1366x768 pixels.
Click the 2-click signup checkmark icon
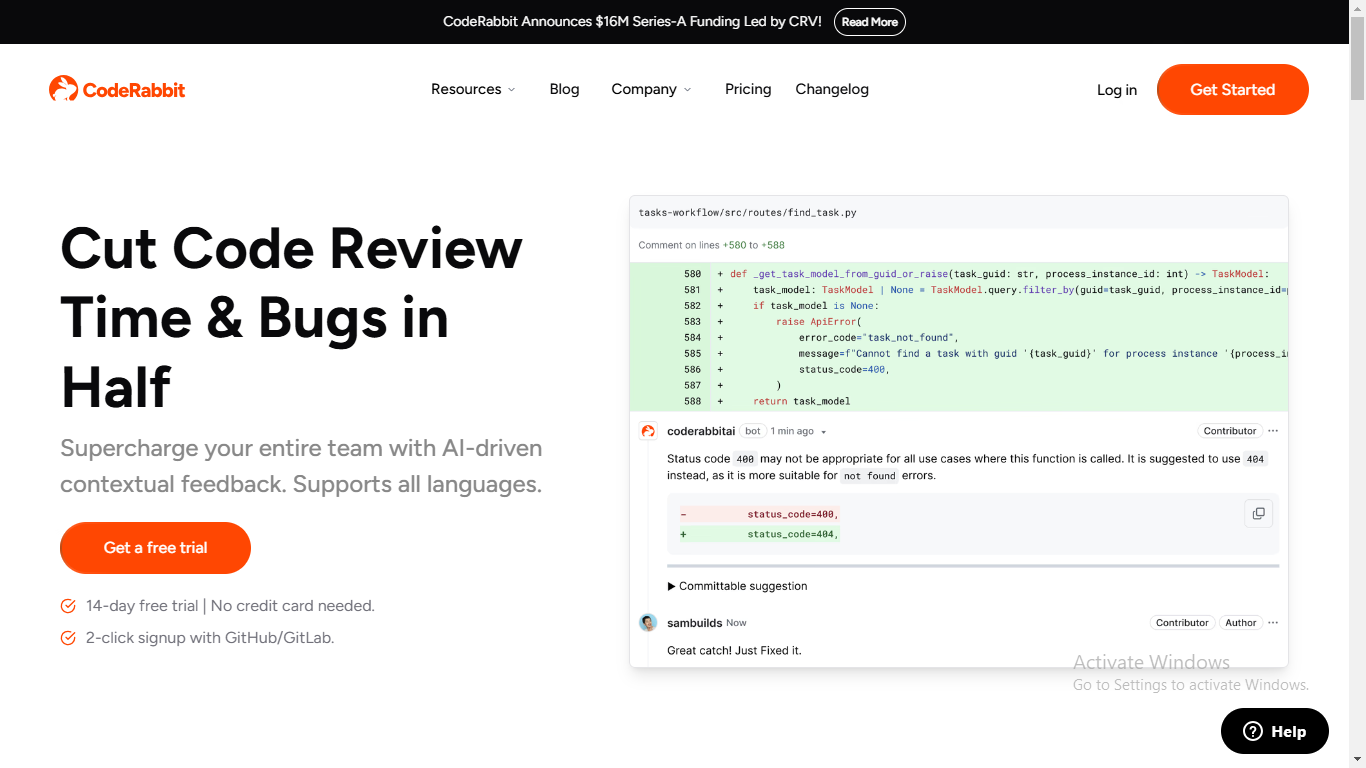click(68, 638)
